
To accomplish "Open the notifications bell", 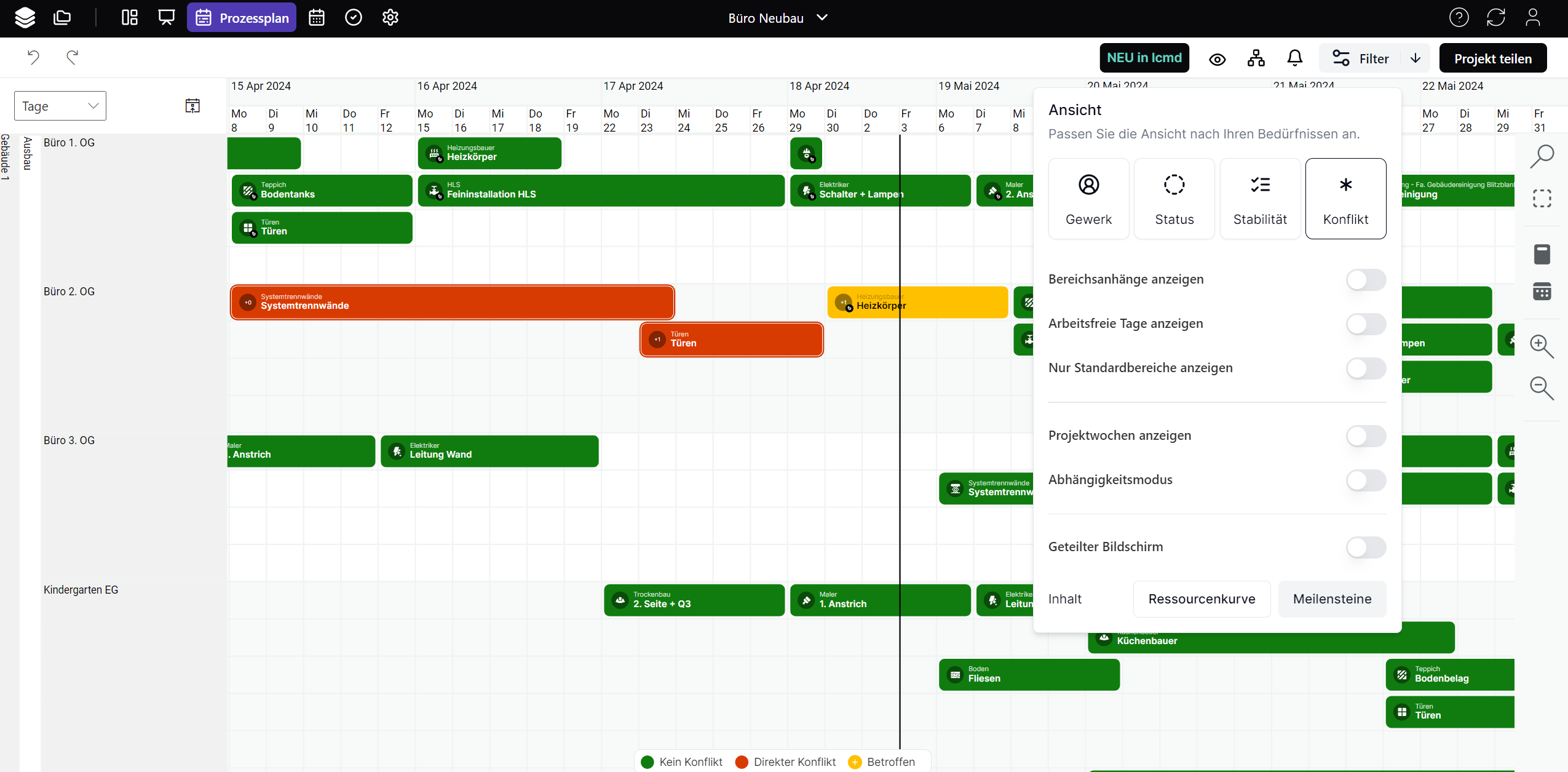I will 1294,58.
